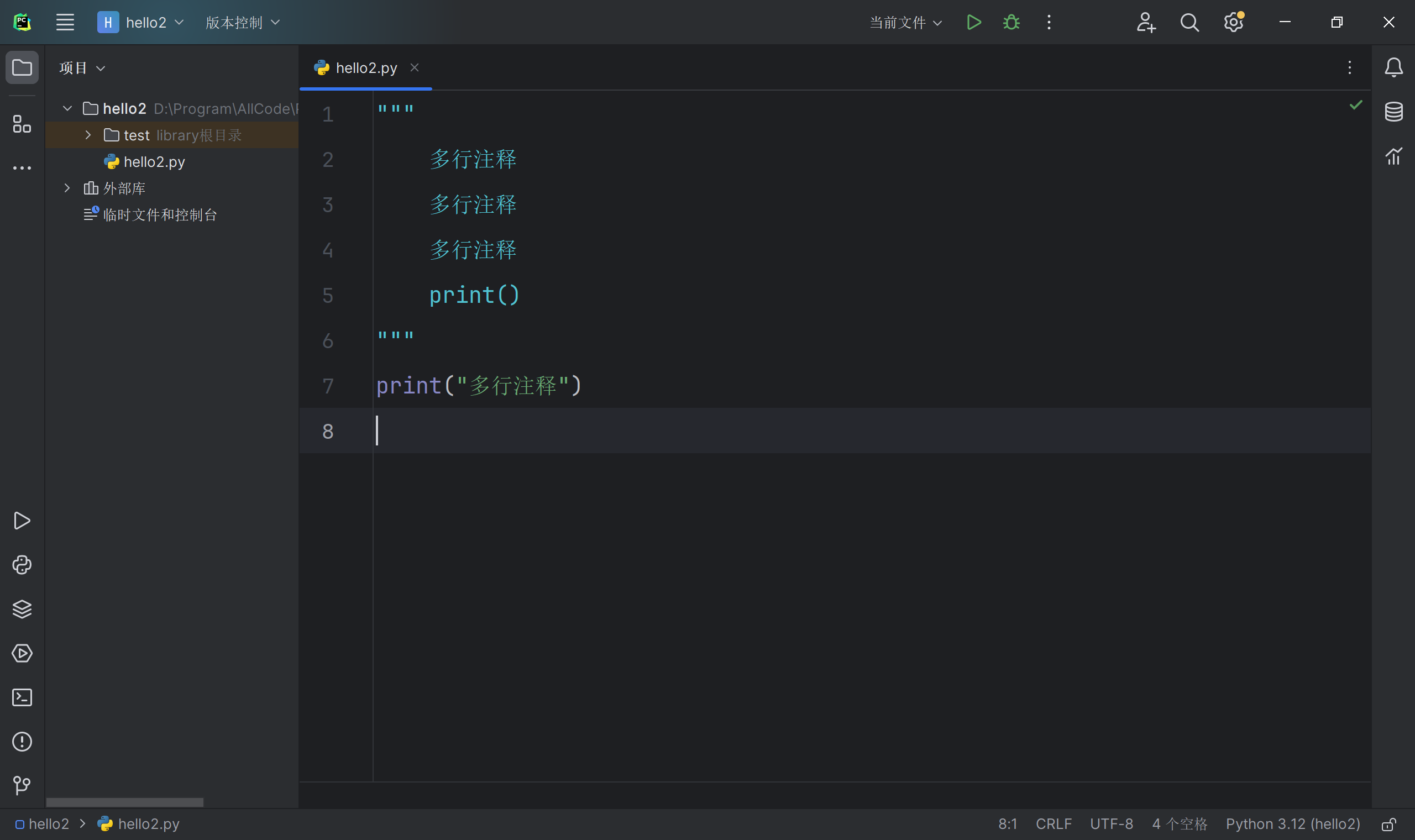Toggle file read-only lock in status bar

point(1388,824)
